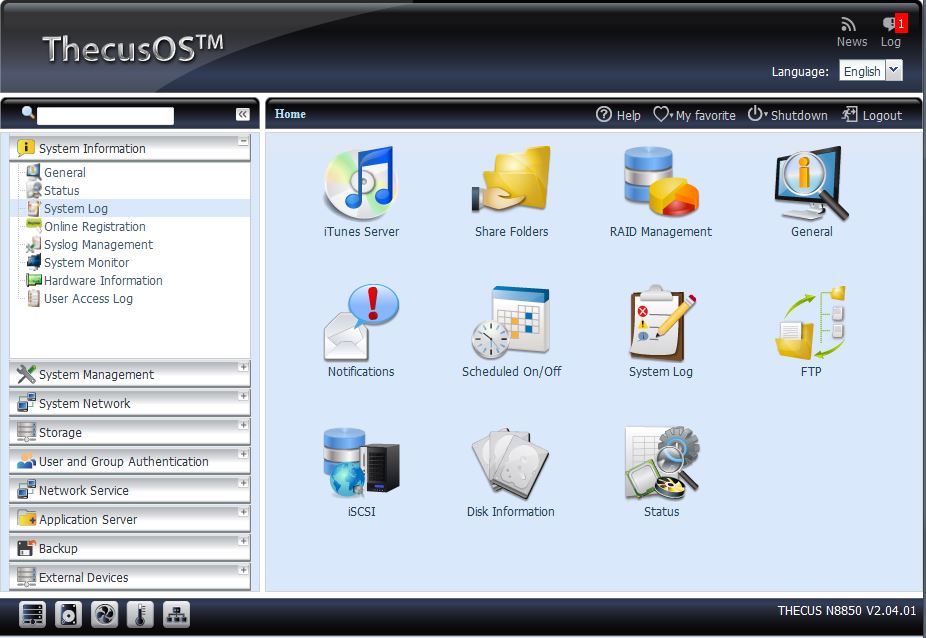Open the Share Folders icon
The height and width of the screenshot is (638, 926).
pos(511,180)
